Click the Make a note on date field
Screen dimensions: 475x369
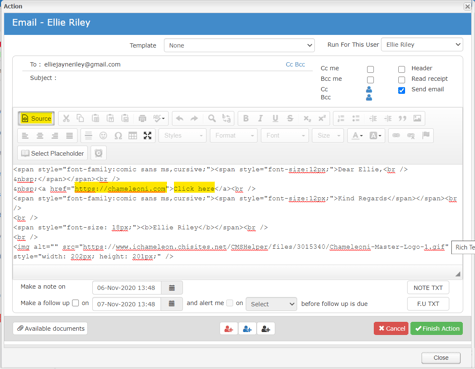(x=127, y=288)
